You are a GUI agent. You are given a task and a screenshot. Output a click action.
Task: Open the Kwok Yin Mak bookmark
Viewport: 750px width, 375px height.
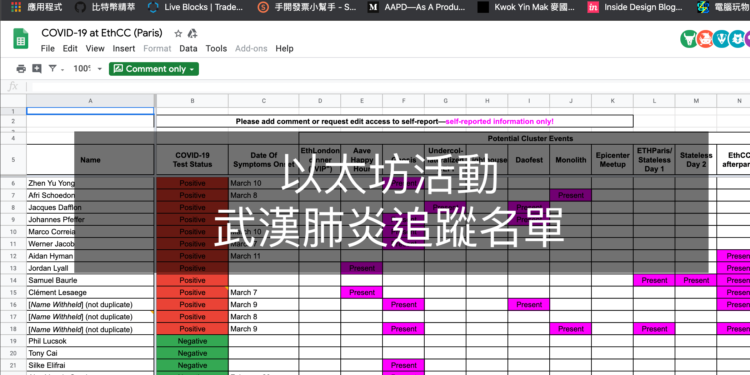tap(526, 7)
